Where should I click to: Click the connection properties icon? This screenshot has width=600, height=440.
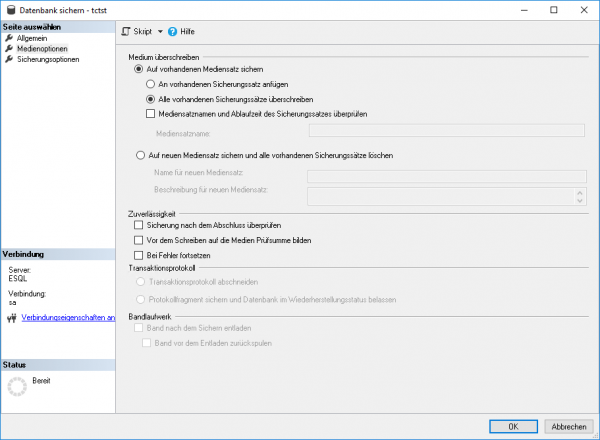tap(11, 318)
